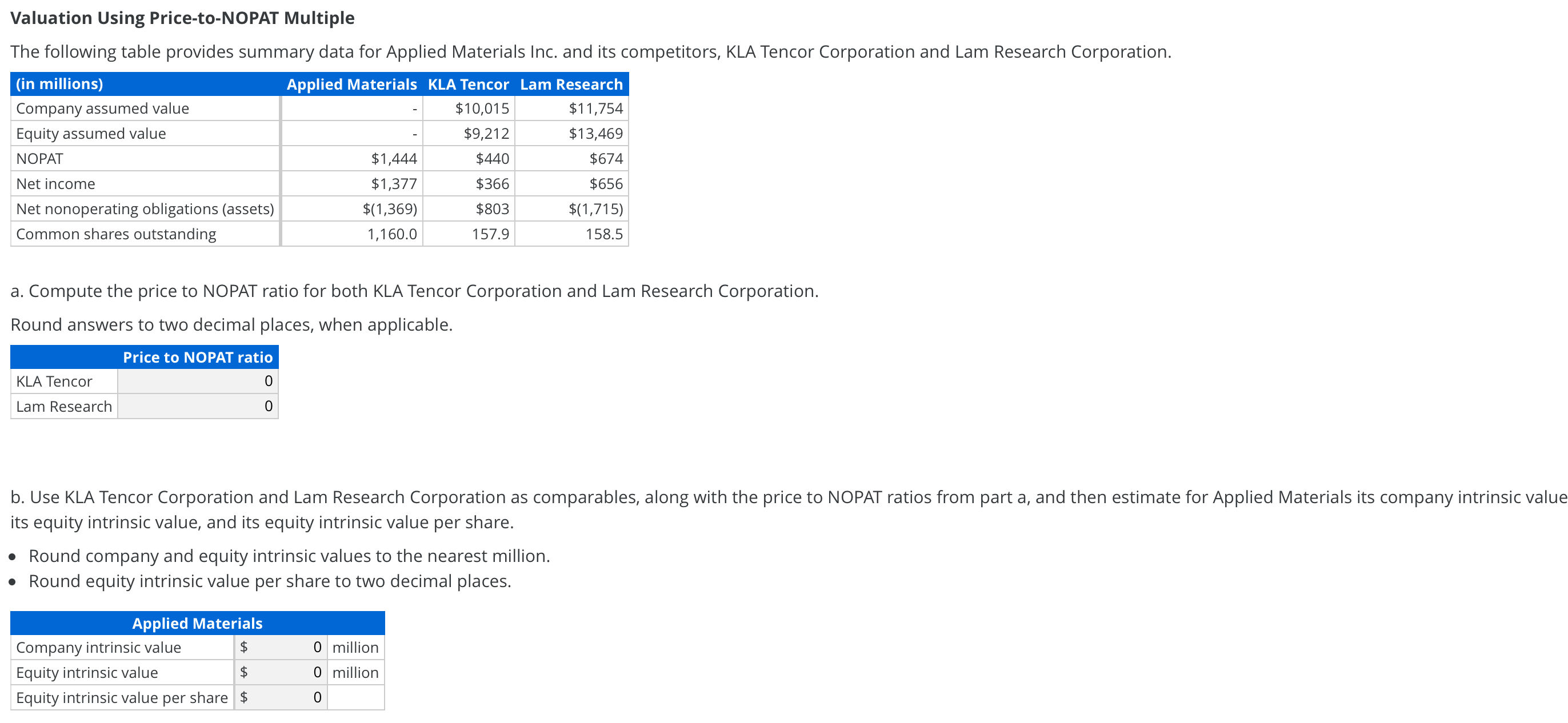Click the Net nonoperating obligations row label
1568x723 pixels.
pyautogui.click(x=145, y=208)
